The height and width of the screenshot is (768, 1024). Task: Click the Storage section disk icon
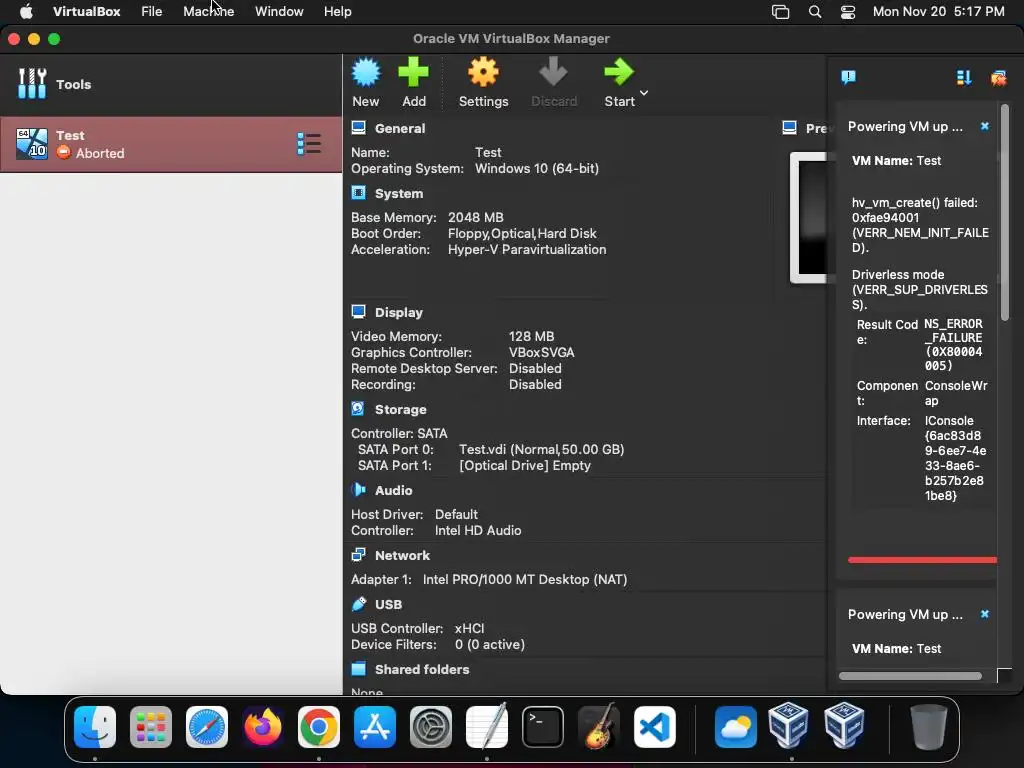pos(358,409)
